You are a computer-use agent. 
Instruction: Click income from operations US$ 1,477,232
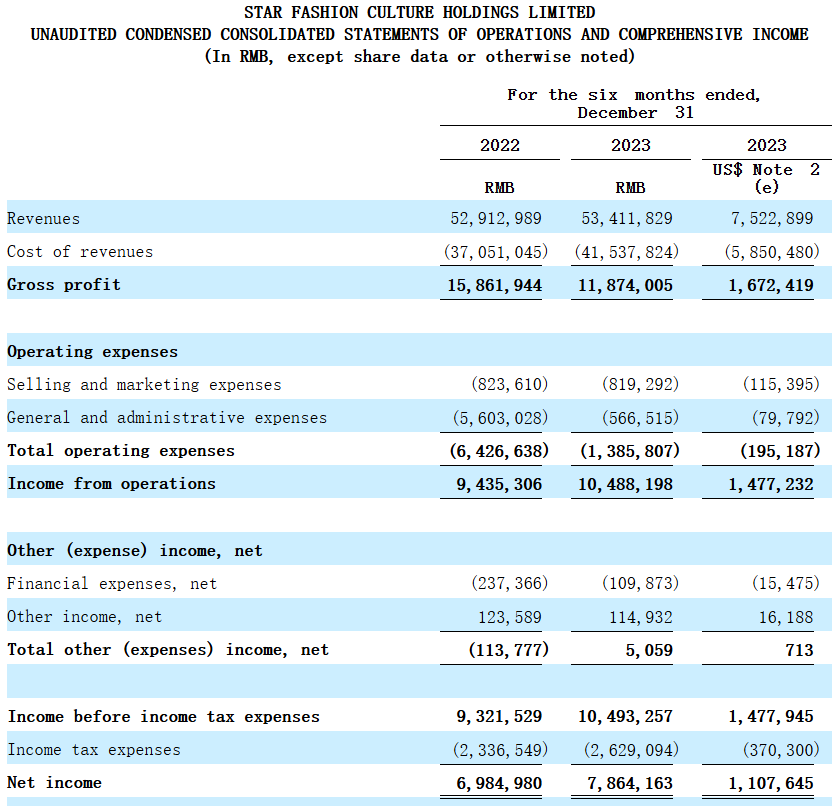click(x=771, y=484)
